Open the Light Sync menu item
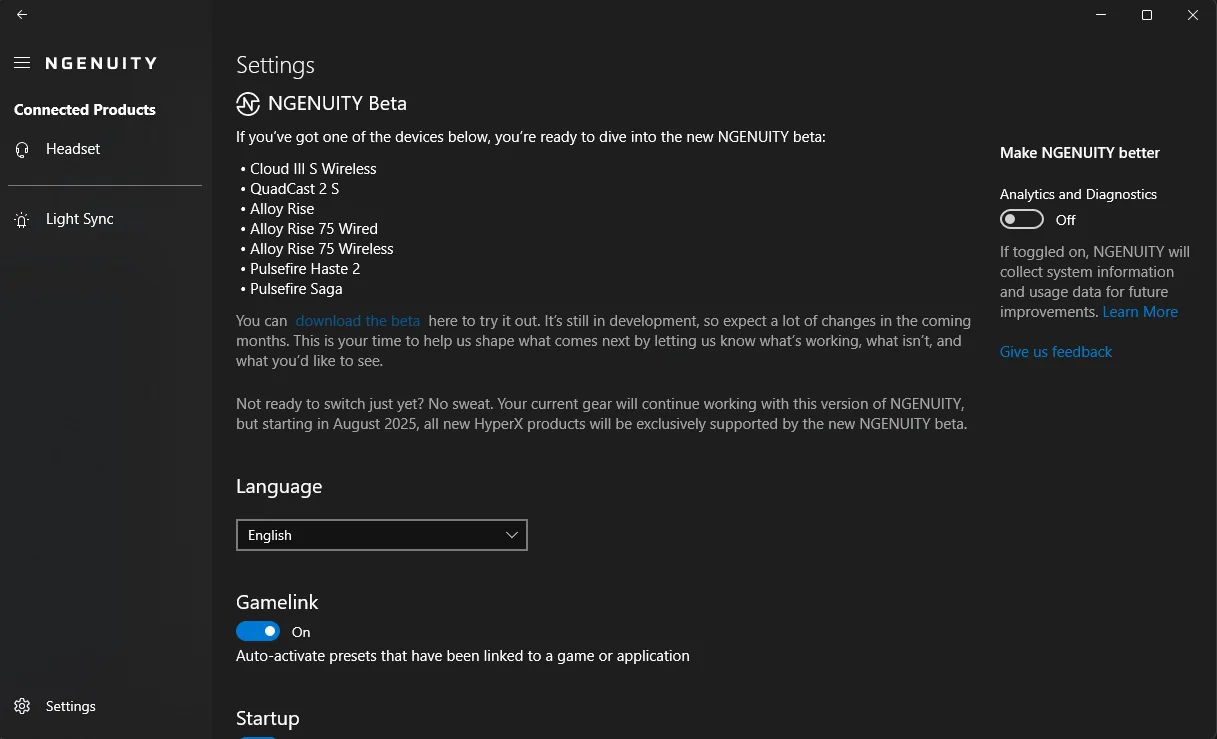This screenshot has height=739, width=1217. [80, 220]
